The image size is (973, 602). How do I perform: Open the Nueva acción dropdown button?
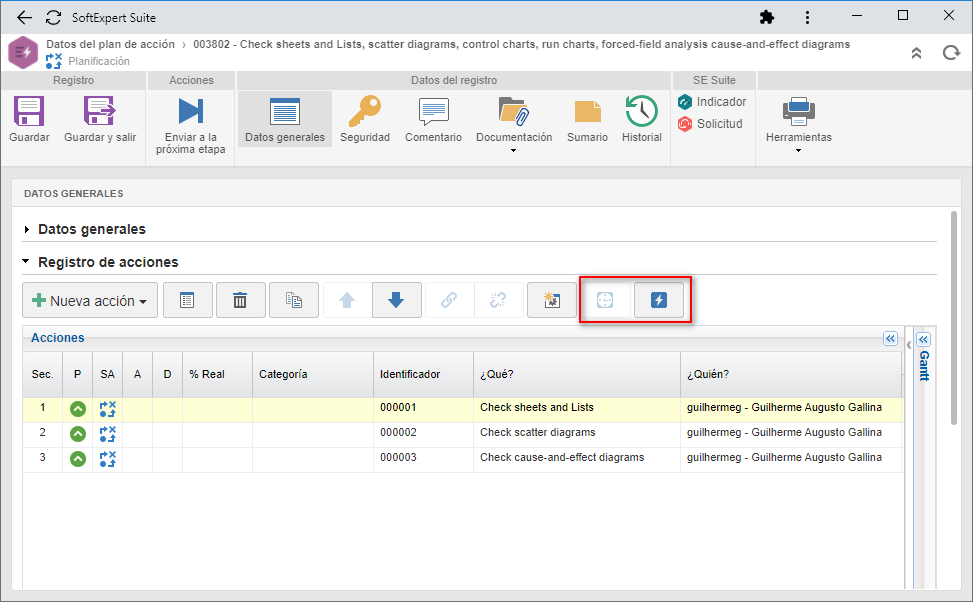90,300
